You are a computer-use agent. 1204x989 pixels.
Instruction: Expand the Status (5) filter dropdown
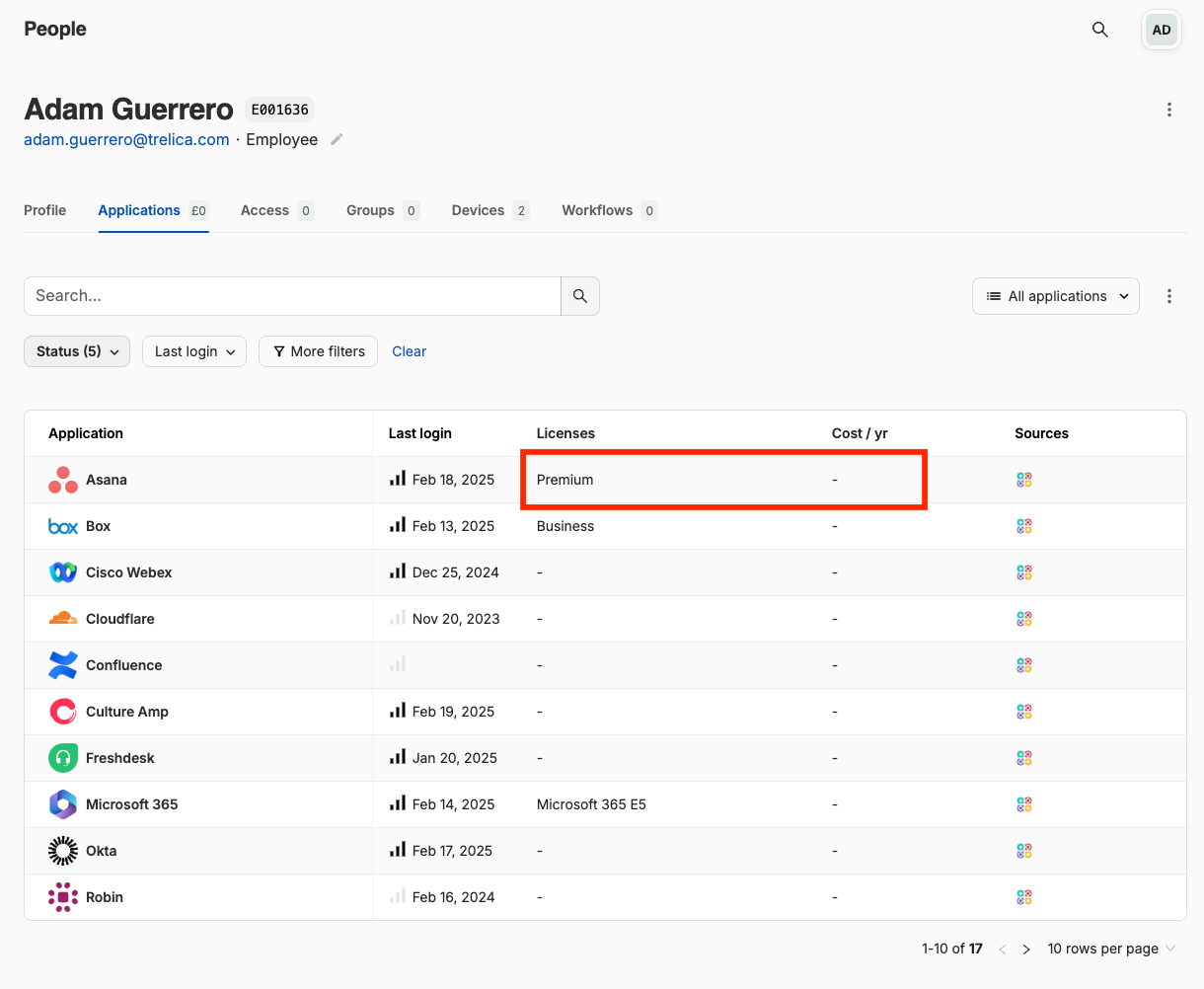tap(77, 351)
